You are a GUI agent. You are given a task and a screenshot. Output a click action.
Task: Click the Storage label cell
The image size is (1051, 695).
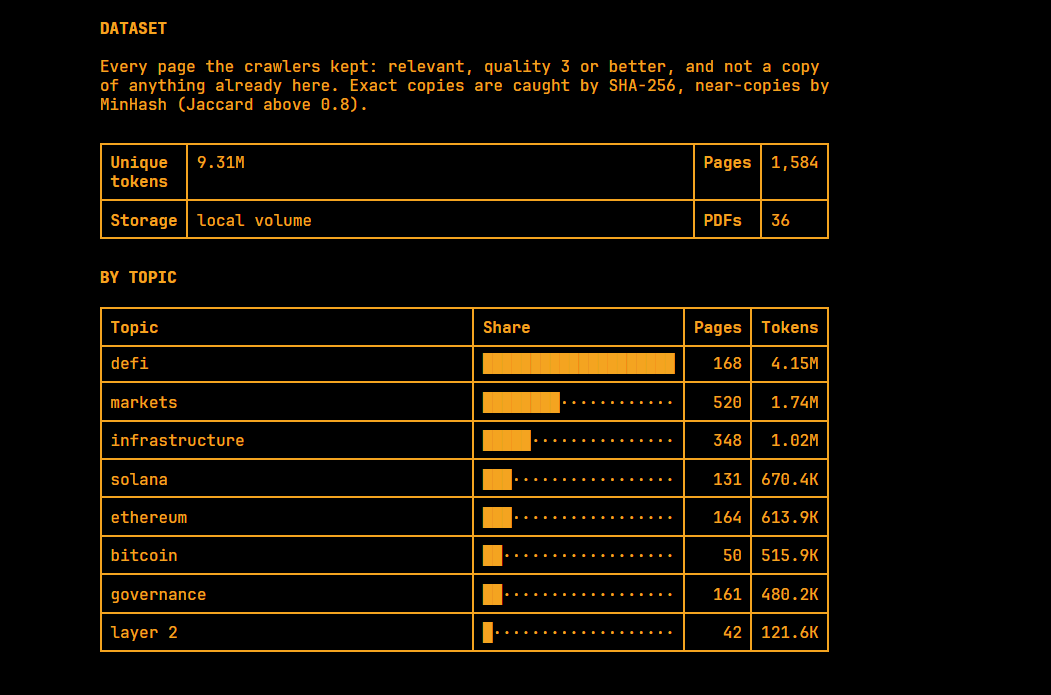pos(143,220)
